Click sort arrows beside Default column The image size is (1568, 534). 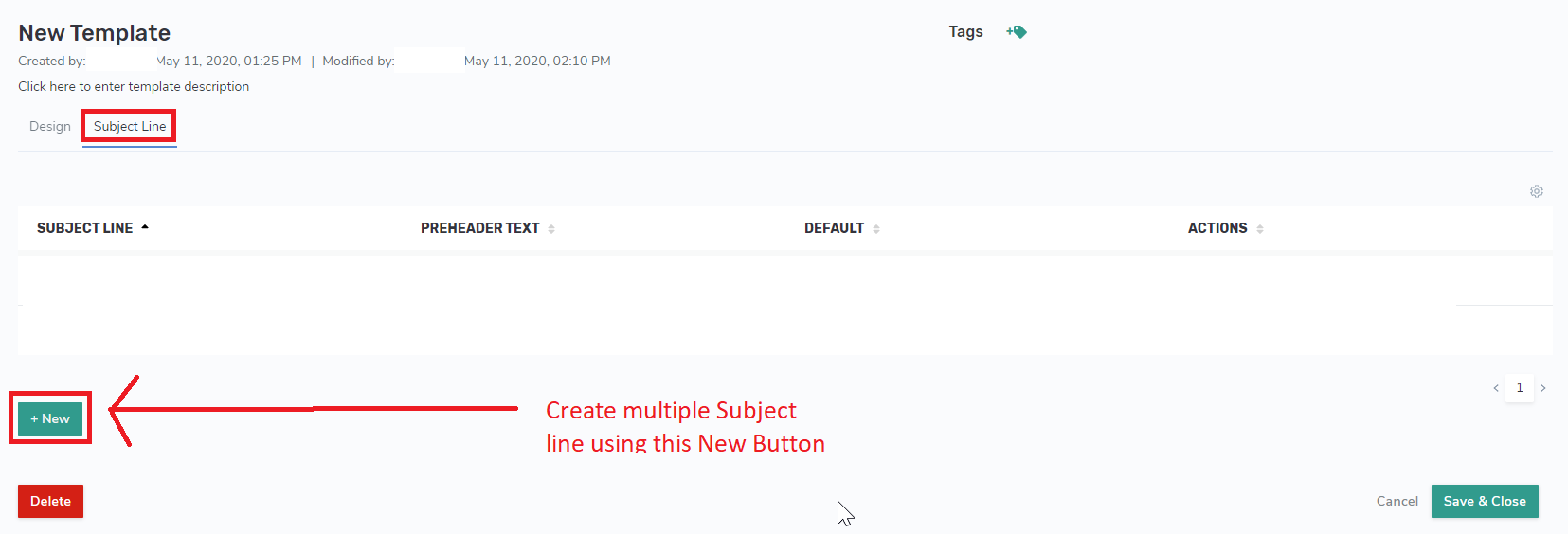pyautogui.click(x=876, y=229)
